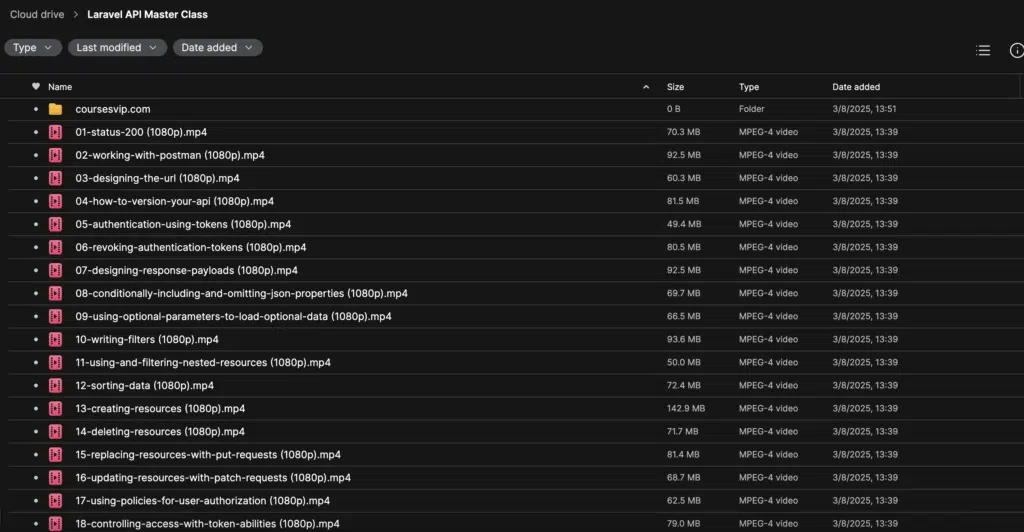This screenshot has width=1024, height=532.
Task: Click video icon for 15-replacing-resources-with-put-requests
Action: click(x=56, y=455)
